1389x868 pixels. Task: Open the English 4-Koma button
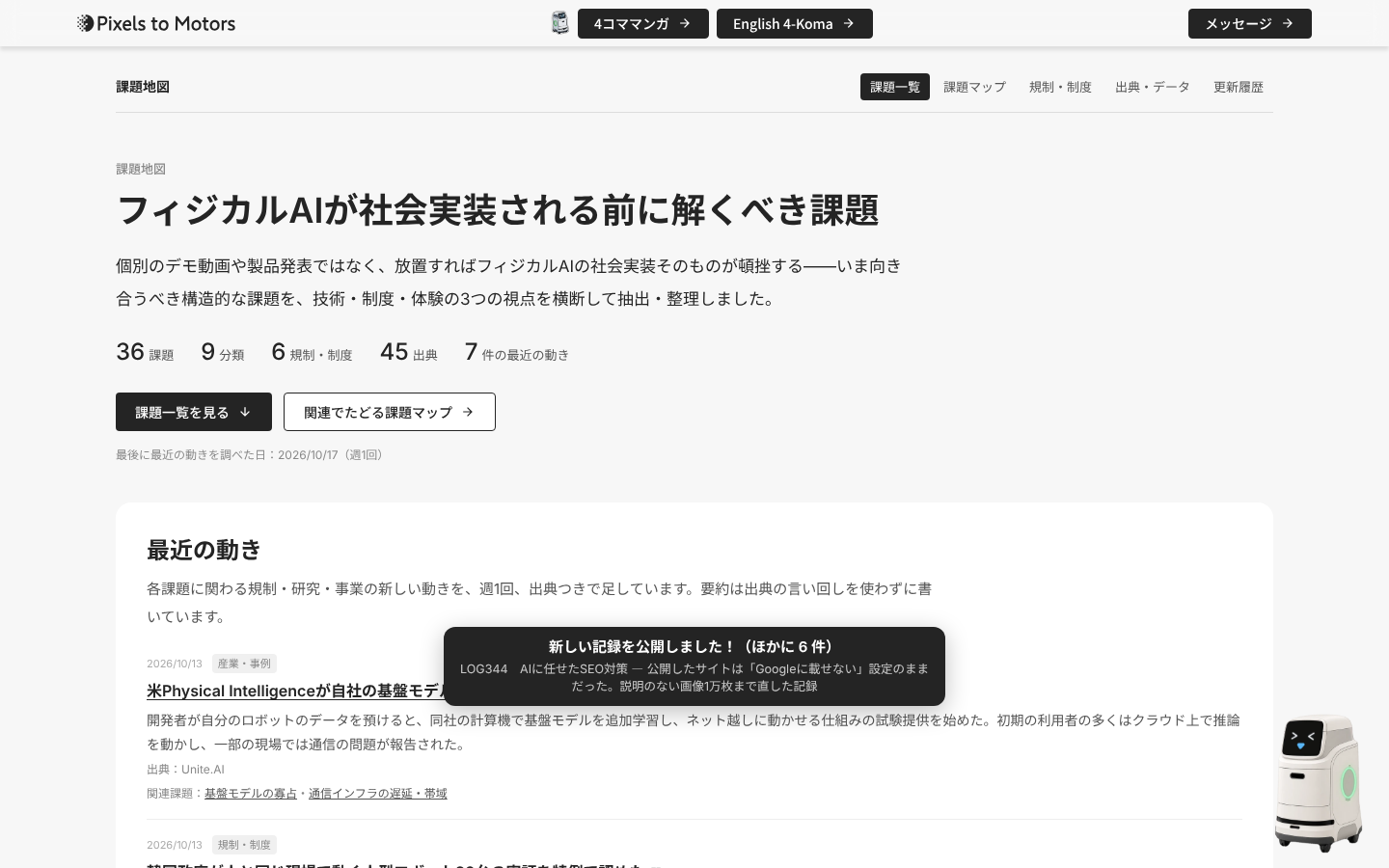795,23
